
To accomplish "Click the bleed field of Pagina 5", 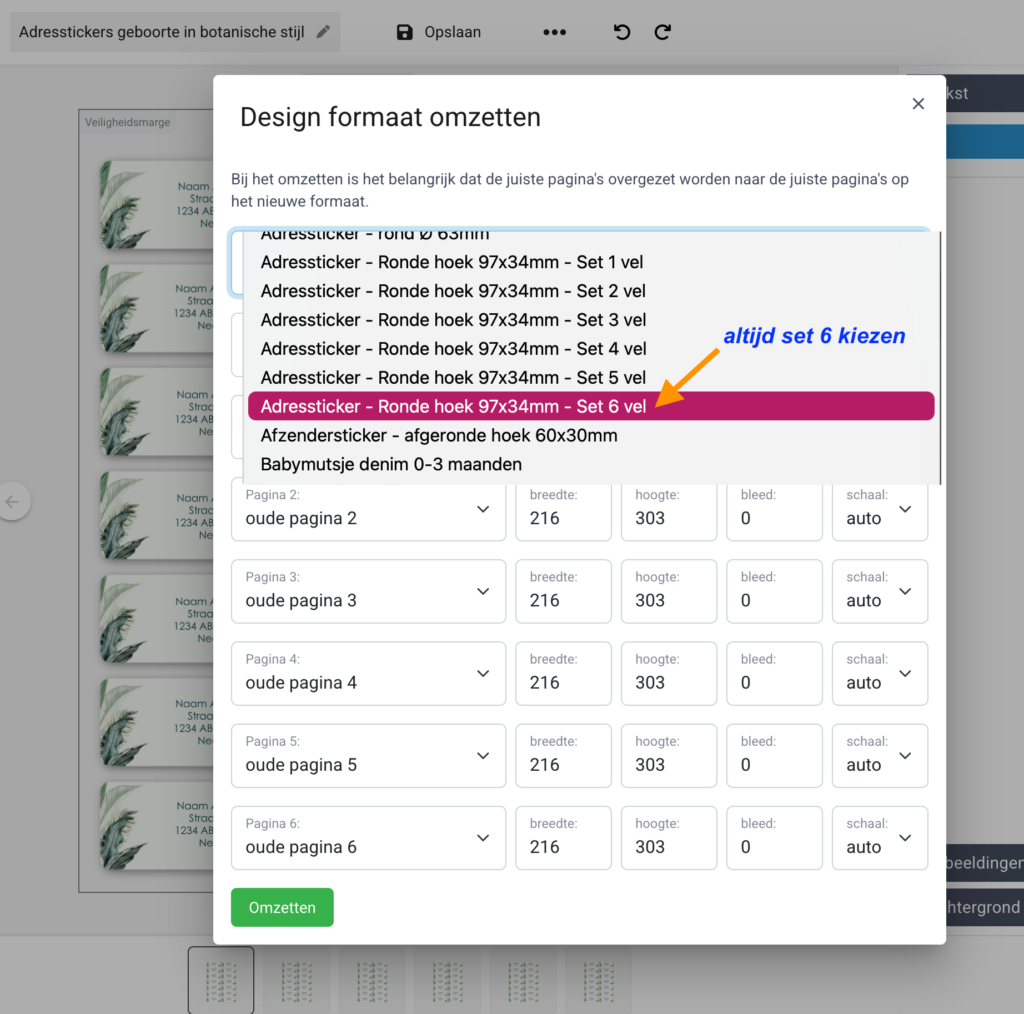I will (773, 756).
